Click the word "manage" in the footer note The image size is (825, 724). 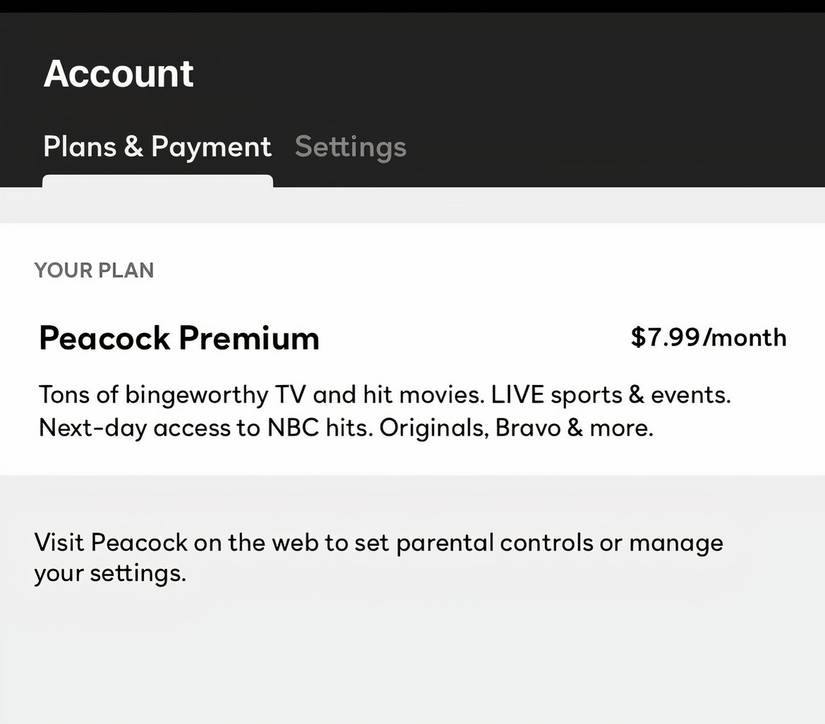(677, 543)
